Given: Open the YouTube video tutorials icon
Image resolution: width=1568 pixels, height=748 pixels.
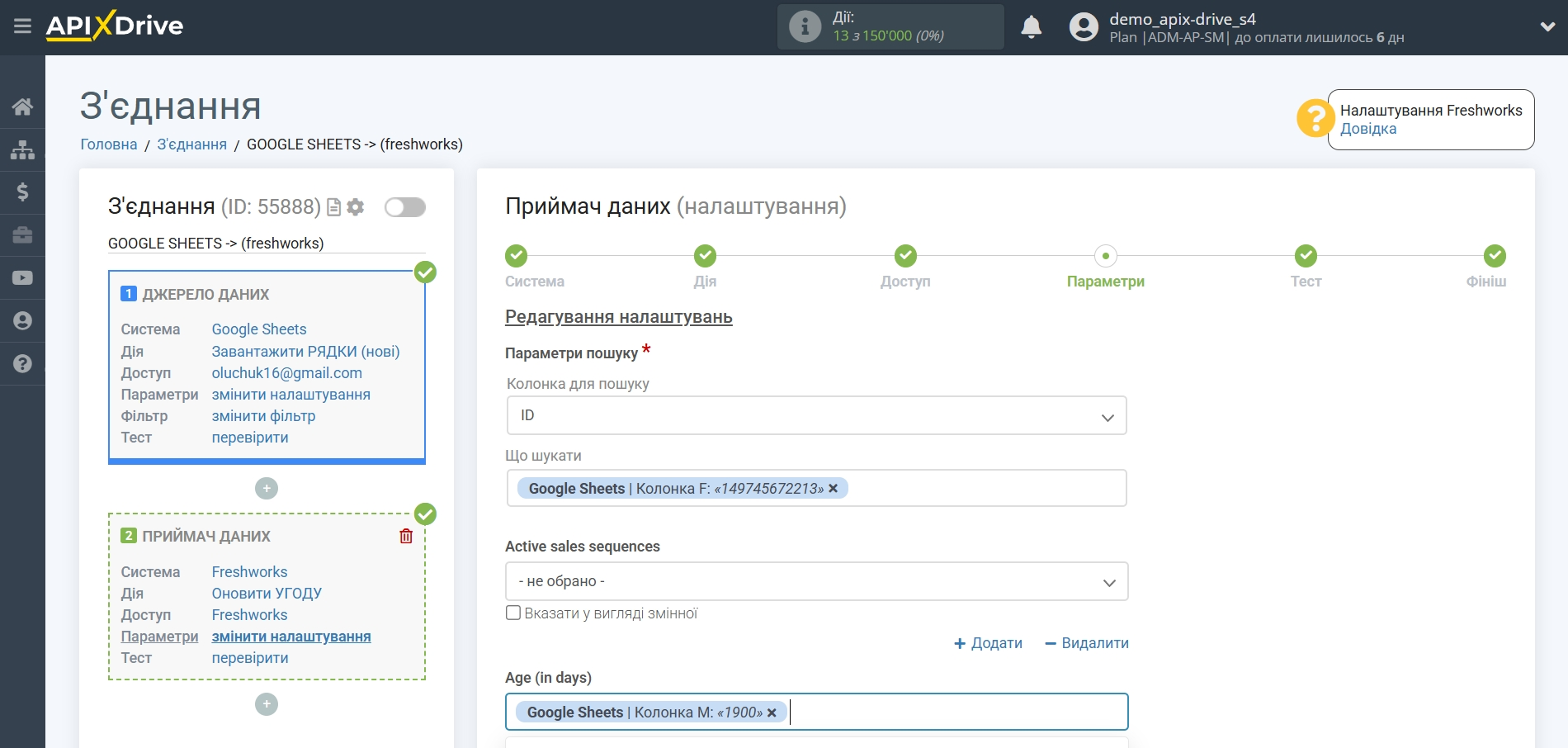Looking at the screenshot, I should click(22, 278).
